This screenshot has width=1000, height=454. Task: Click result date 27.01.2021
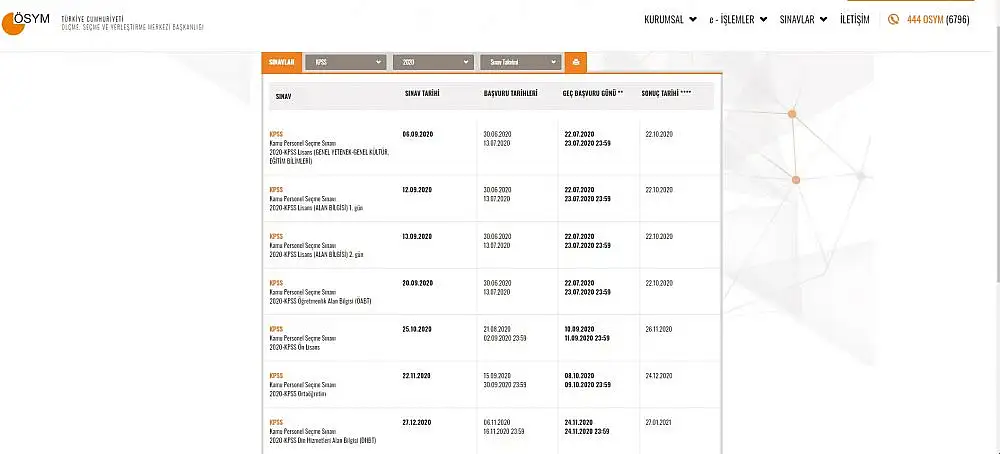coord(659,422)
